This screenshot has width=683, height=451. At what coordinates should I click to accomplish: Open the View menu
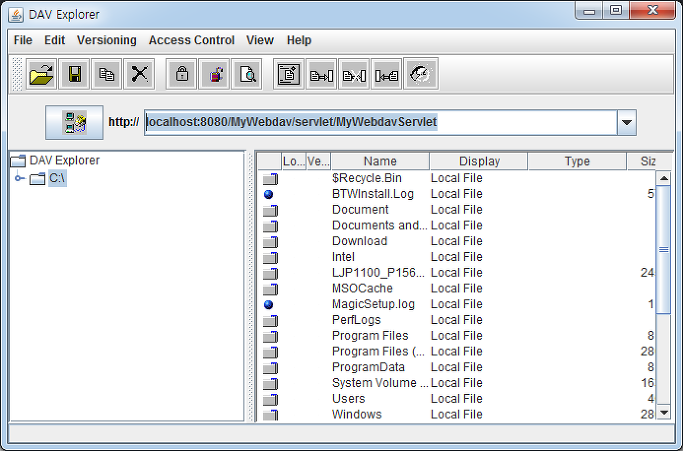click(260, 40)
